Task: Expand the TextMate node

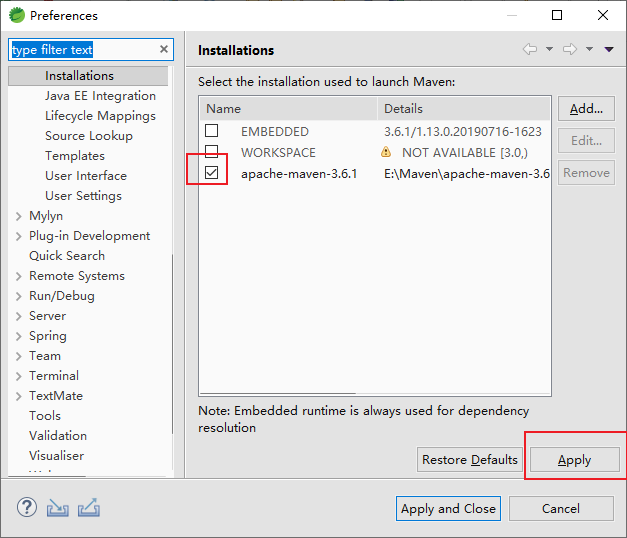Action: click(18, 396)
